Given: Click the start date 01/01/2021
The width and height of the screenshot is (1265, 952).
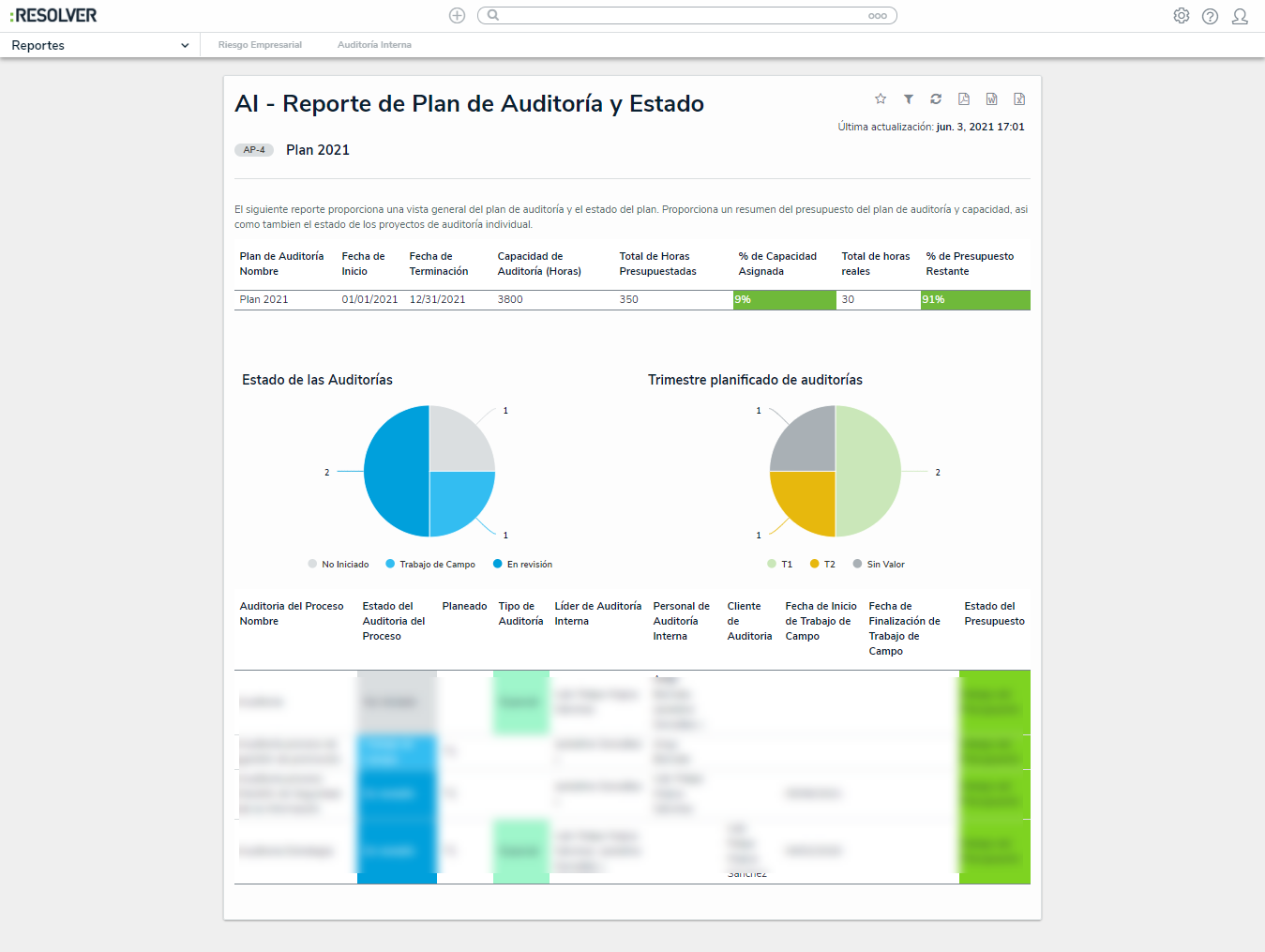Looking at the screenshot, I should tap(369, 300).
